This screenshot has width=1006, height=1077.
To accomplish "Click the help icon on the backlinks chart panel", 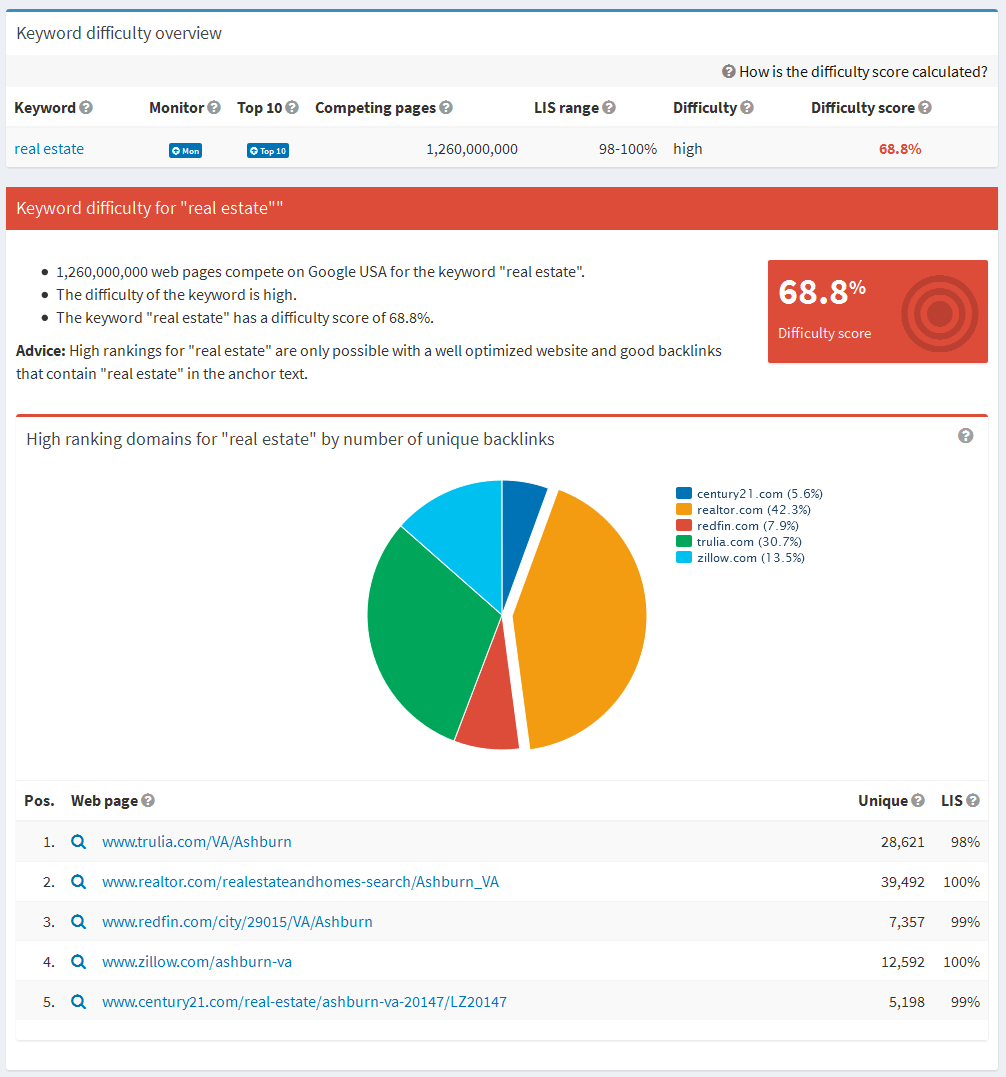I will coord(965,436).
